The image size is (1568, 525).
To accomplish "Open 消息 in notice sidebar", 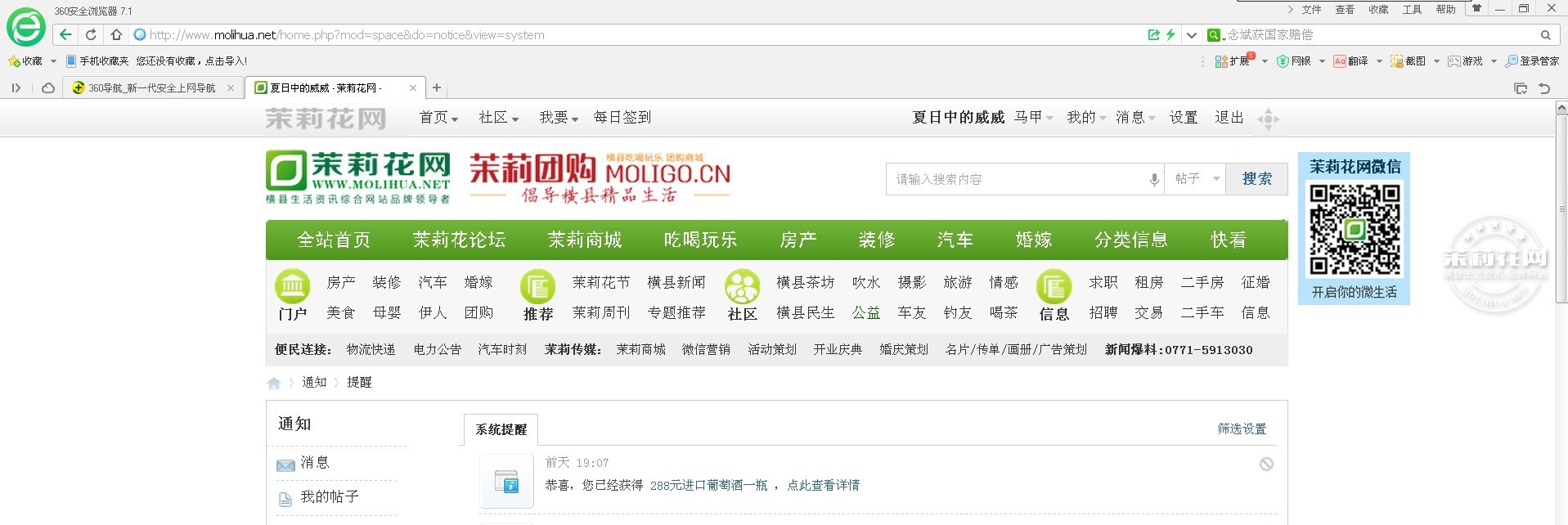I will (x=315, y=463).
